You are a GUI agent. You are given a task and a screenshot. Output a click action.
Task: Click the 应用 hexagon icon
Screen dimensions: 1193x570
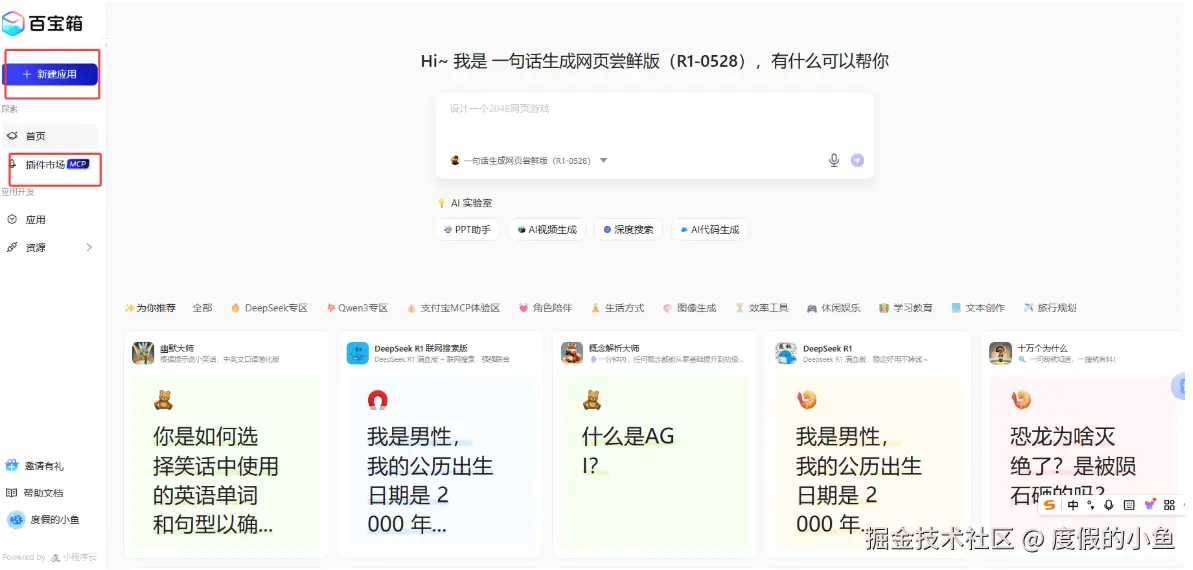pos(12,219)
